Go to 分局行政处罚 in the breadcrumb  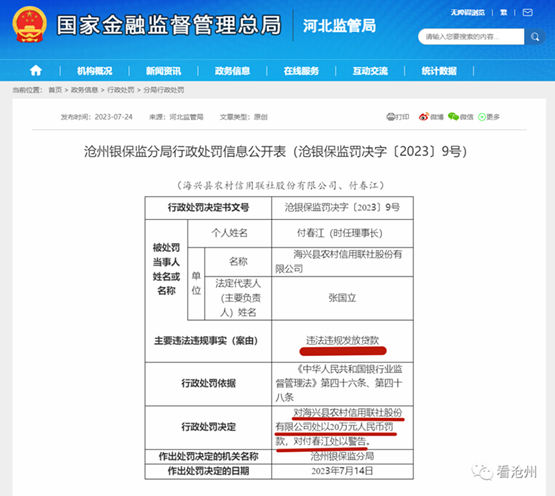(164, 90)
